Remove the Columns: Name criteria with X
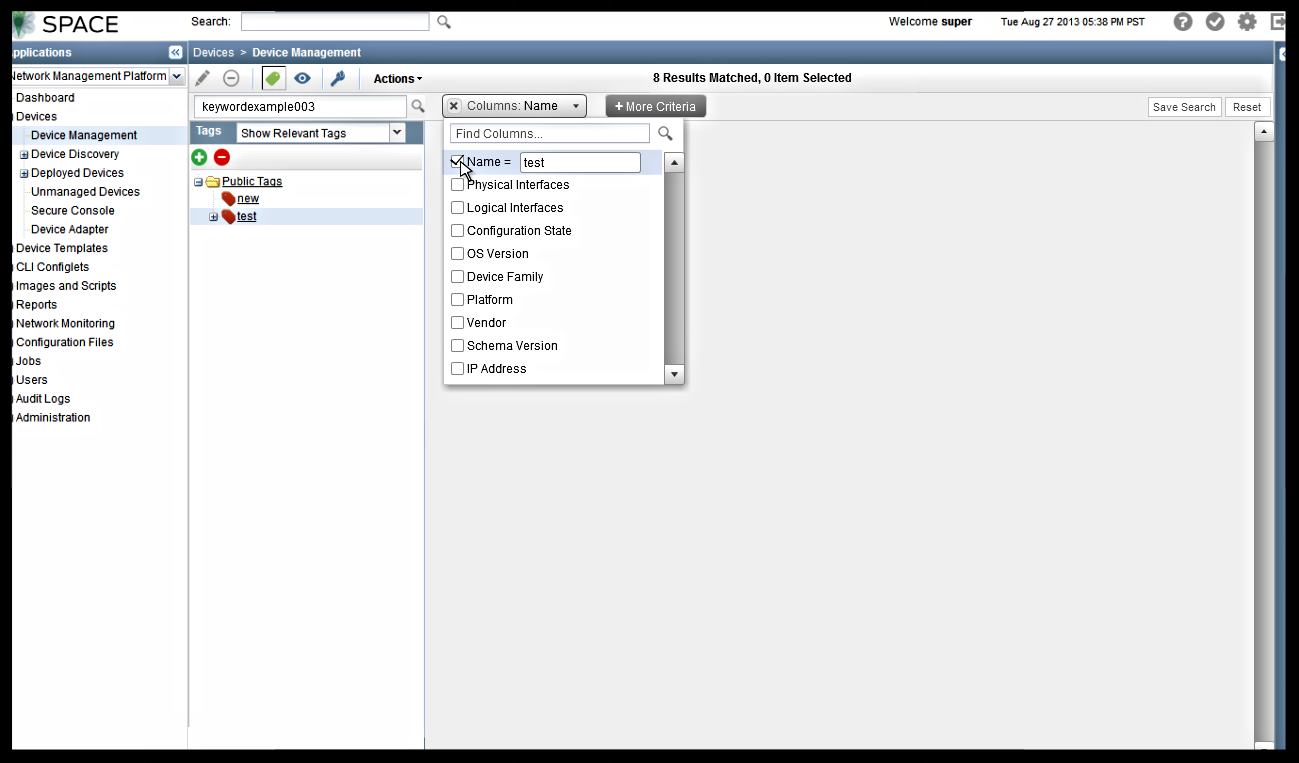 (454, 106)
